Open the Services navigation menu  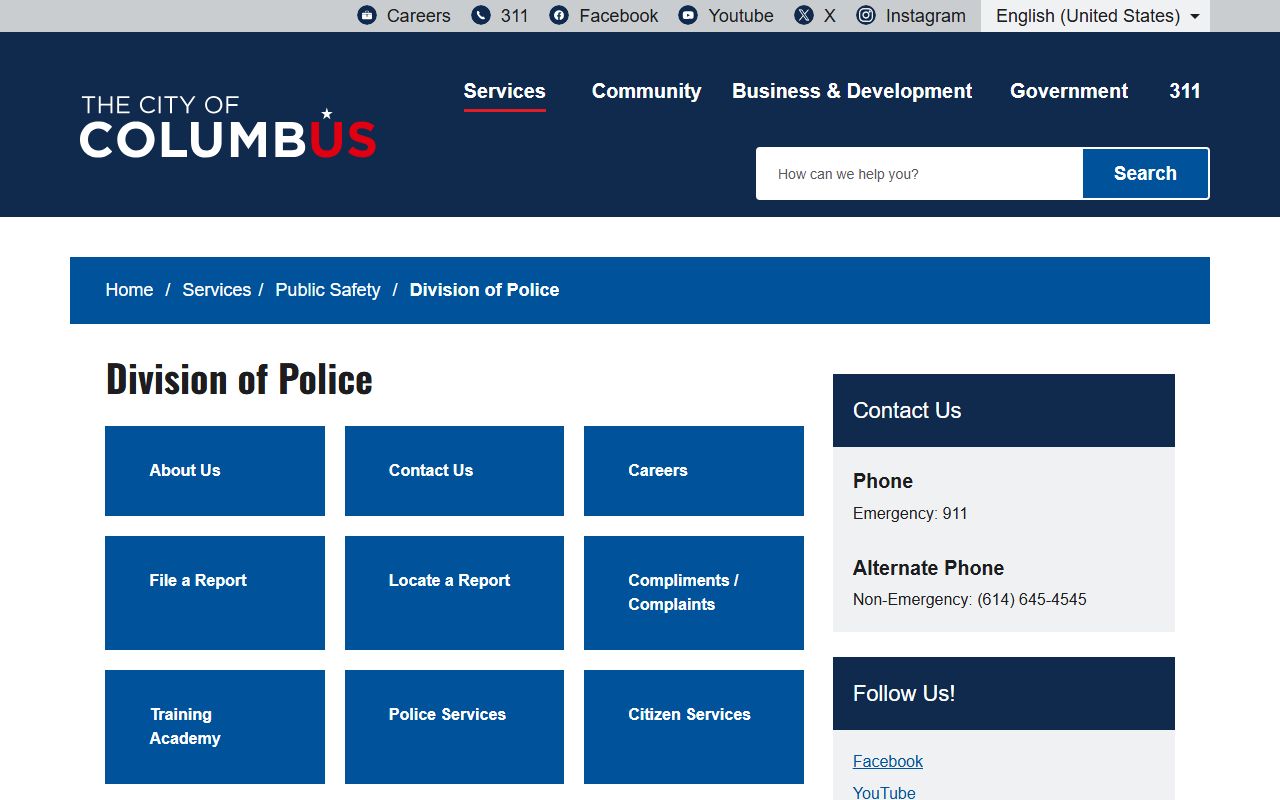(x=504, y=91)
